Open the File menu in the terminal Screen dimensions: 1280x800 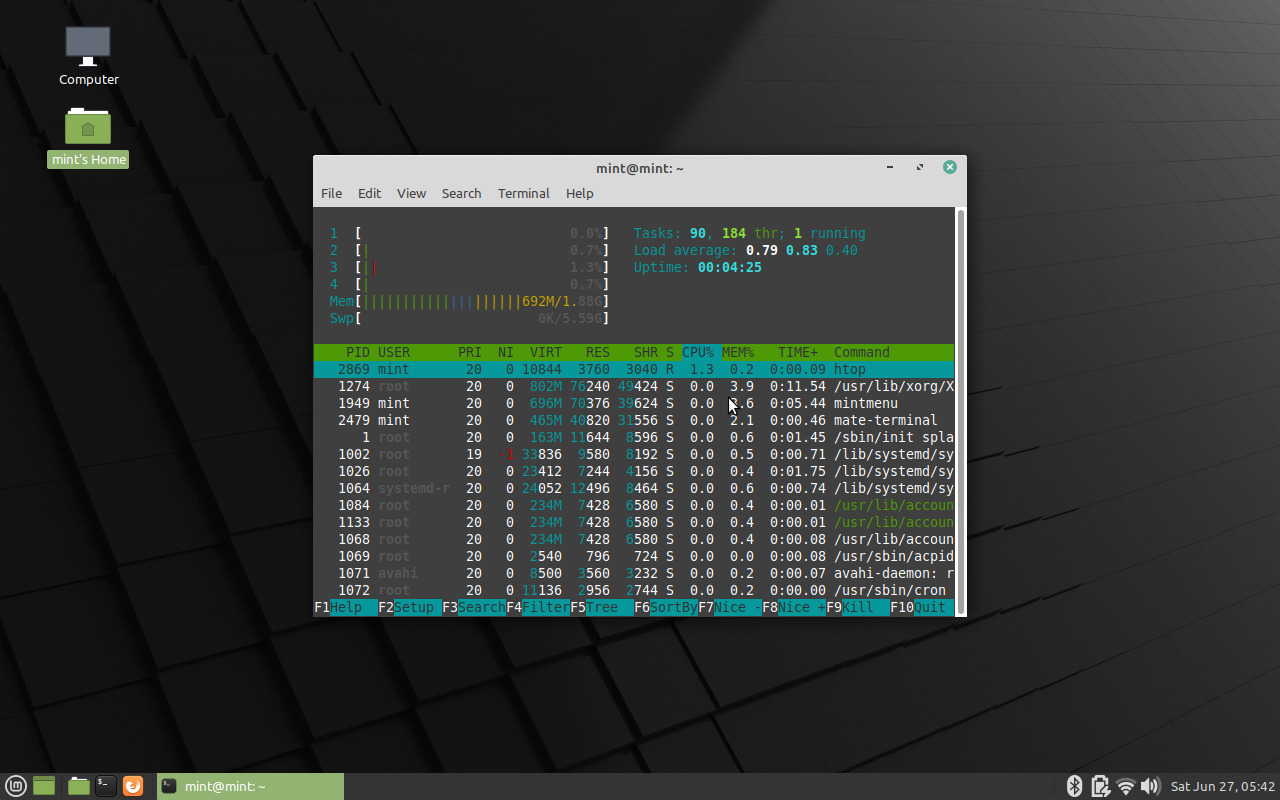pyautogui.click(x=331, y=194)
